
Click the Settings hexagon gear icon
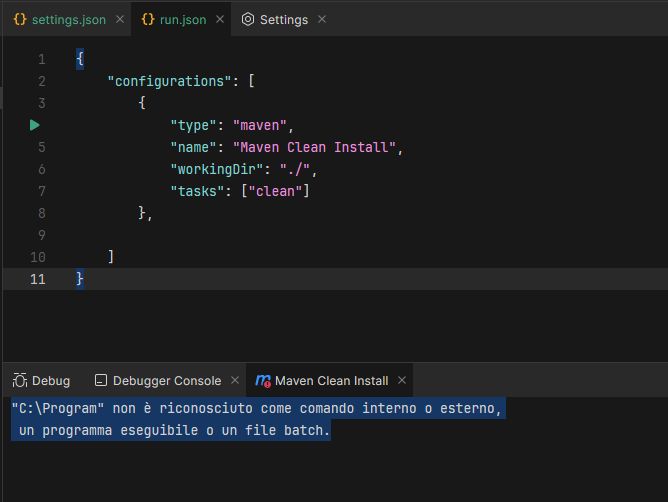click(248, 19)
